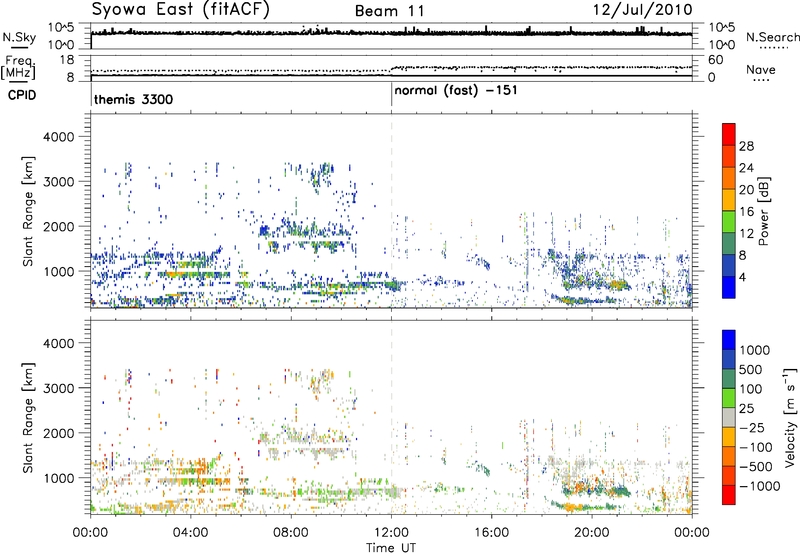Viewport: 800px width, 554px height.
Task: Click the '-1000' tick on the velocity scale
Action: point(759,486)
